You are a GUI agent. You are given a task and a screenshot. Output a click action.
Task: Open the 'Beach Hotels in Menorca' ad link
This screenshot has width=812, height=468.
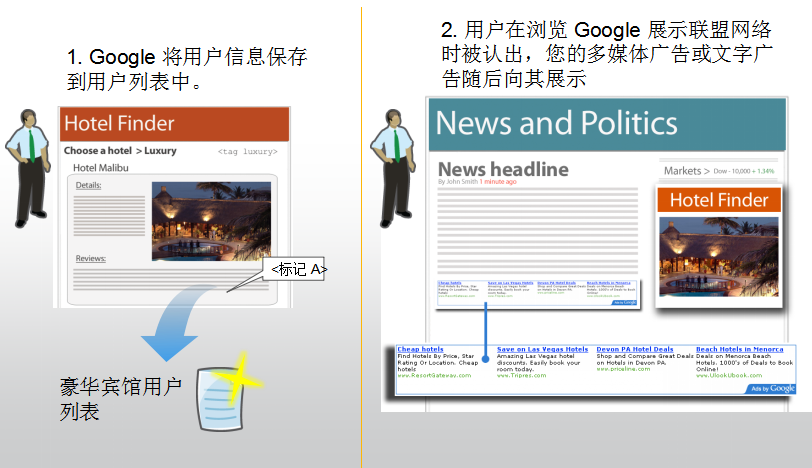(x=740, y=349)
